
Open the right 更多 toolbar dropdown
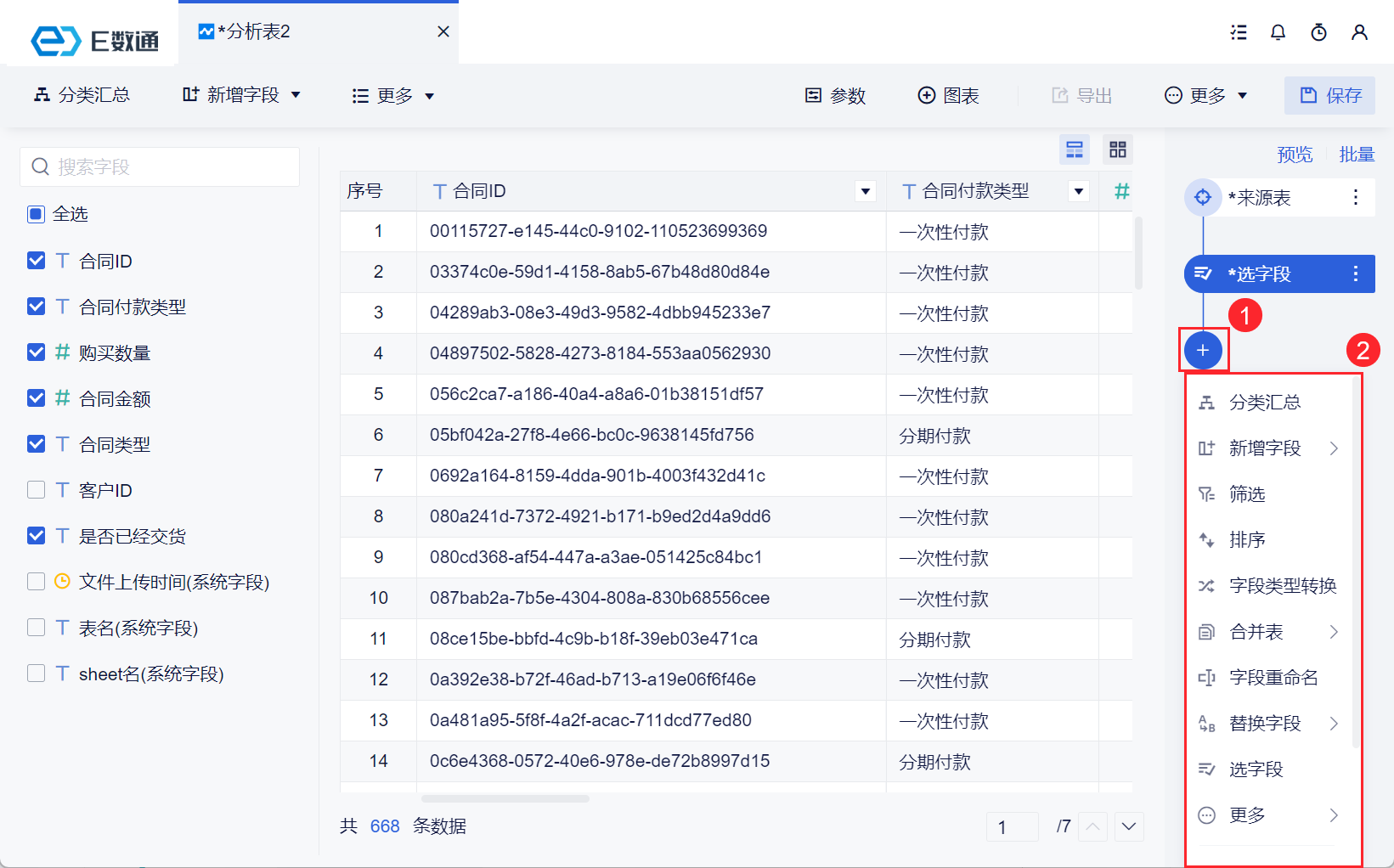[x=1205, y=95]
